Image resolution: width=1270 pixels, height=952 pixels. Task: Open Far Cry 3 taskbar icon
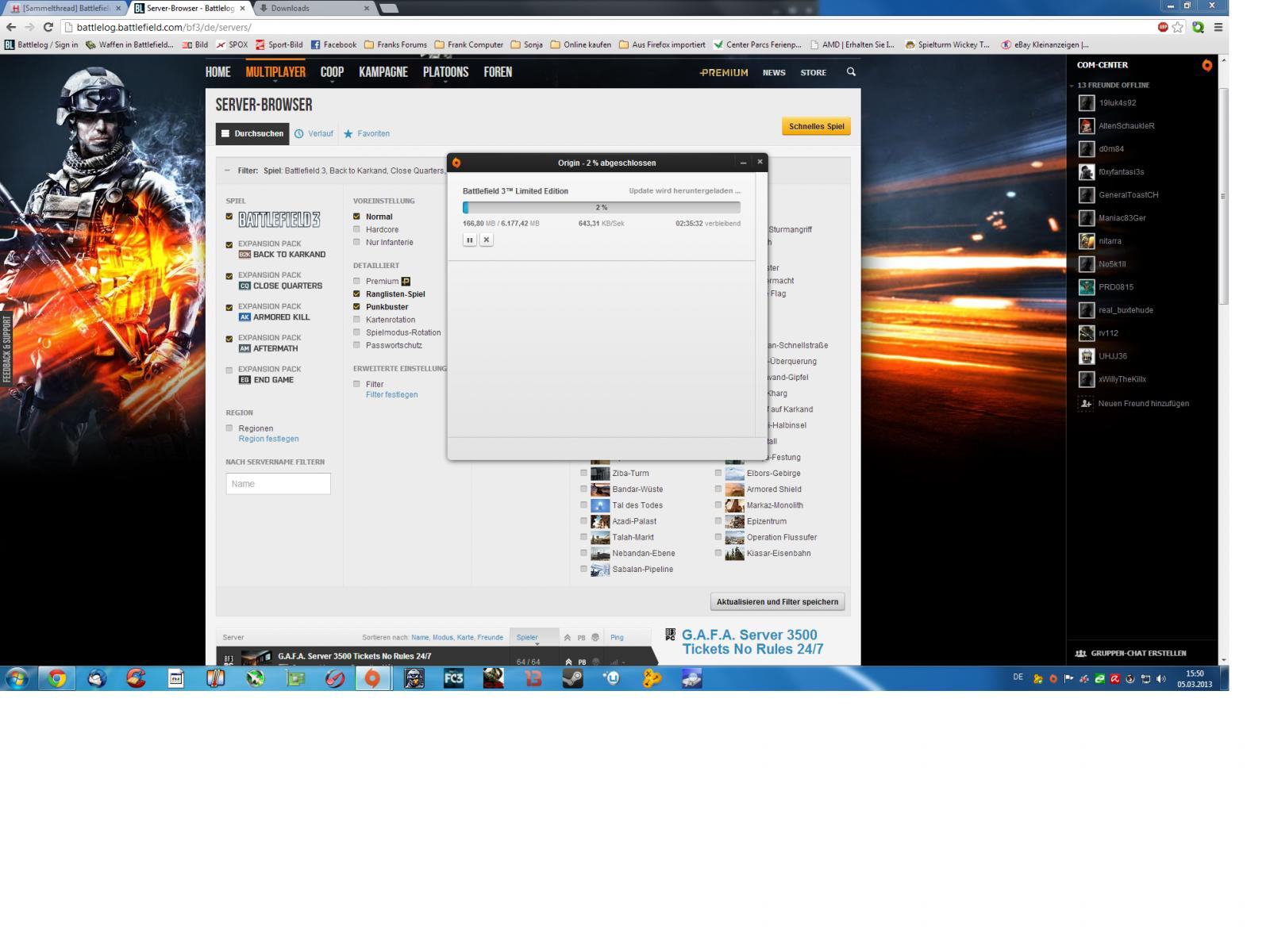click(x=453, y=678)
